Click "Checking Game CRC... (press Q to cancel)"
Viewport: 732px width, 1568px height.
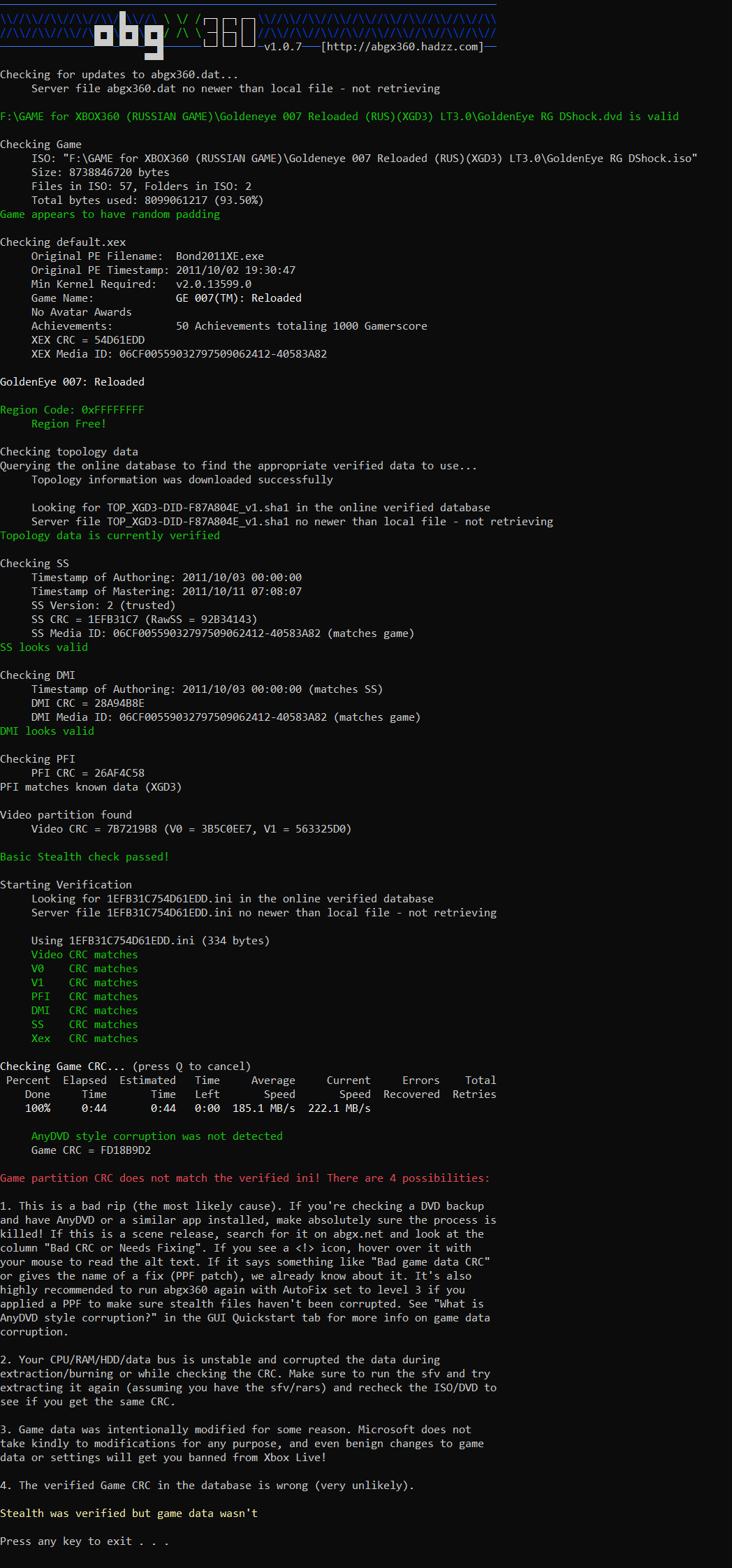tap(126, 1067)
